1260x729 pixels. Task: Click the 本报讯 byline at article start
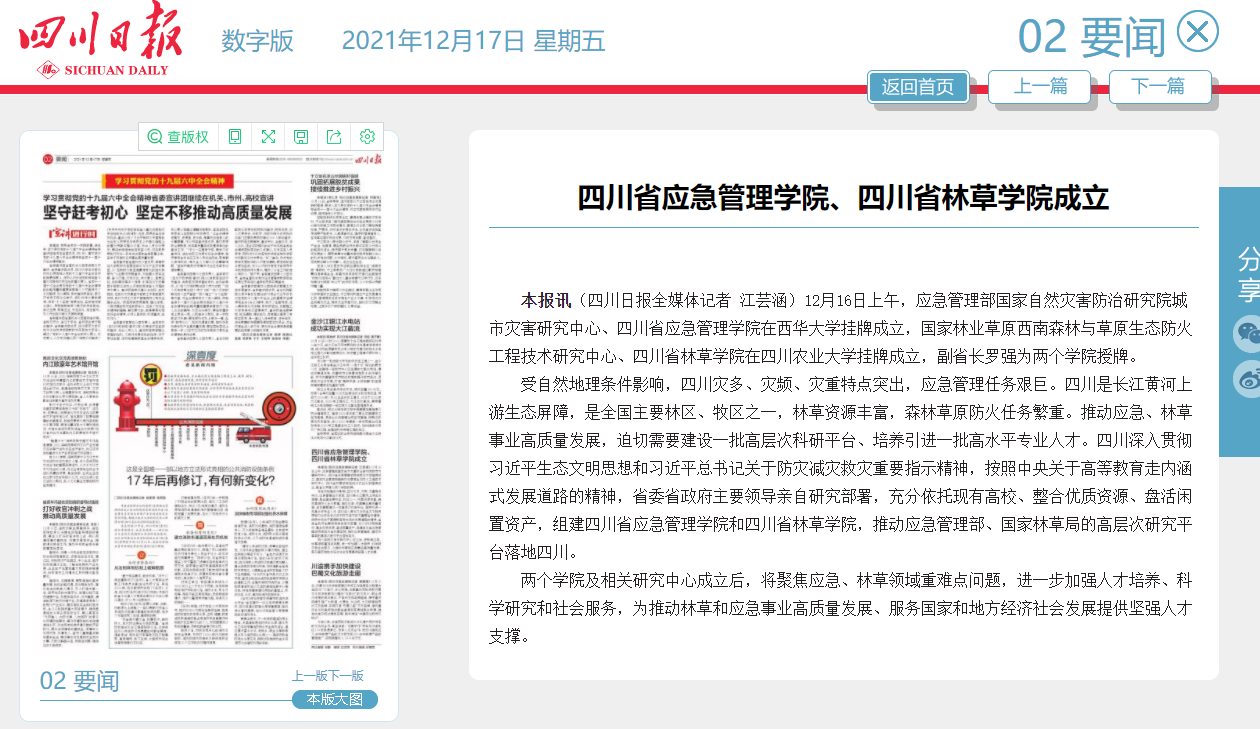545,300
